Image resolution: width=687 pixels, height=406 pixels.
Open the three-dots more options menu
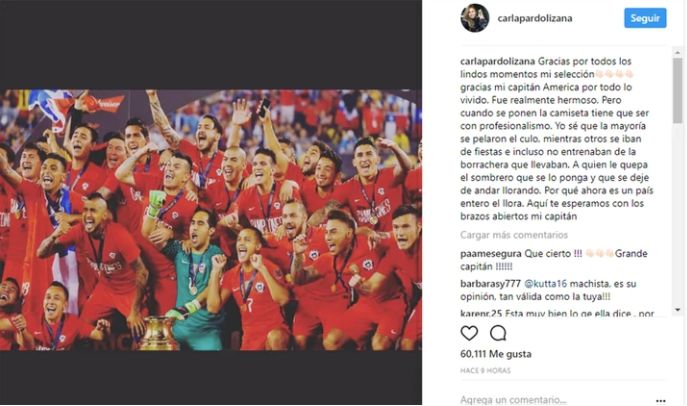coord(661,400)
